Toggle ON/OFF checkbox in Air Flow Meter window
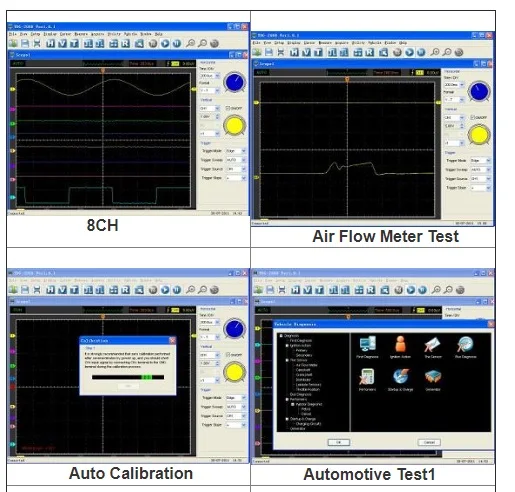 click(472, 117)
